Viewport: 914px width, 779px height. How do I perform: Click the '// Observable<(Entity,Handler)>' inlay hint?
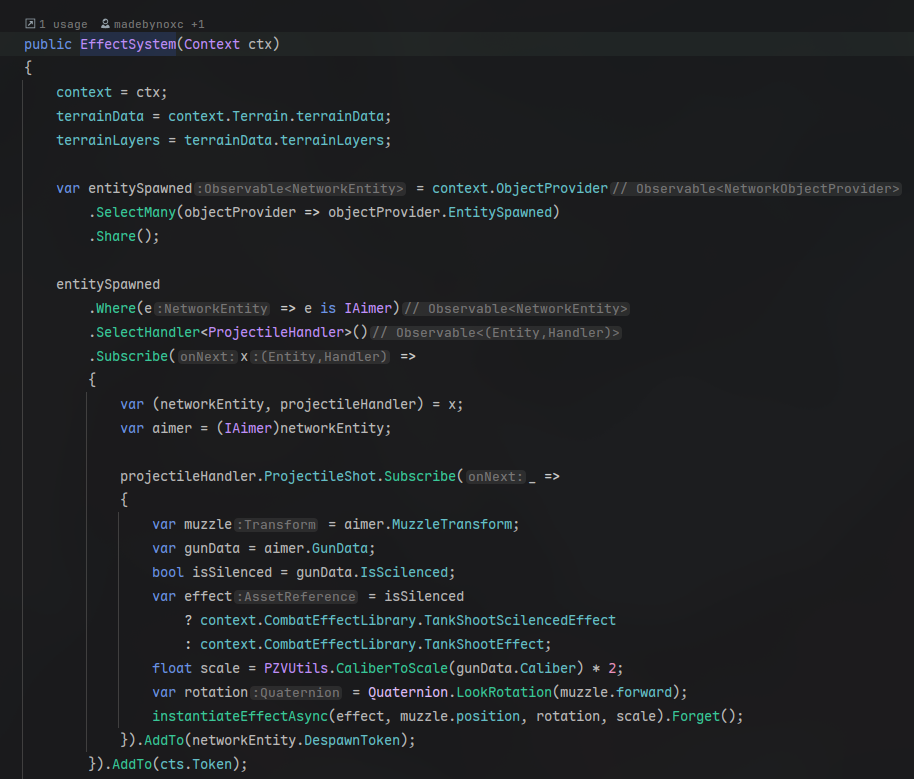(x=496, y=332)
